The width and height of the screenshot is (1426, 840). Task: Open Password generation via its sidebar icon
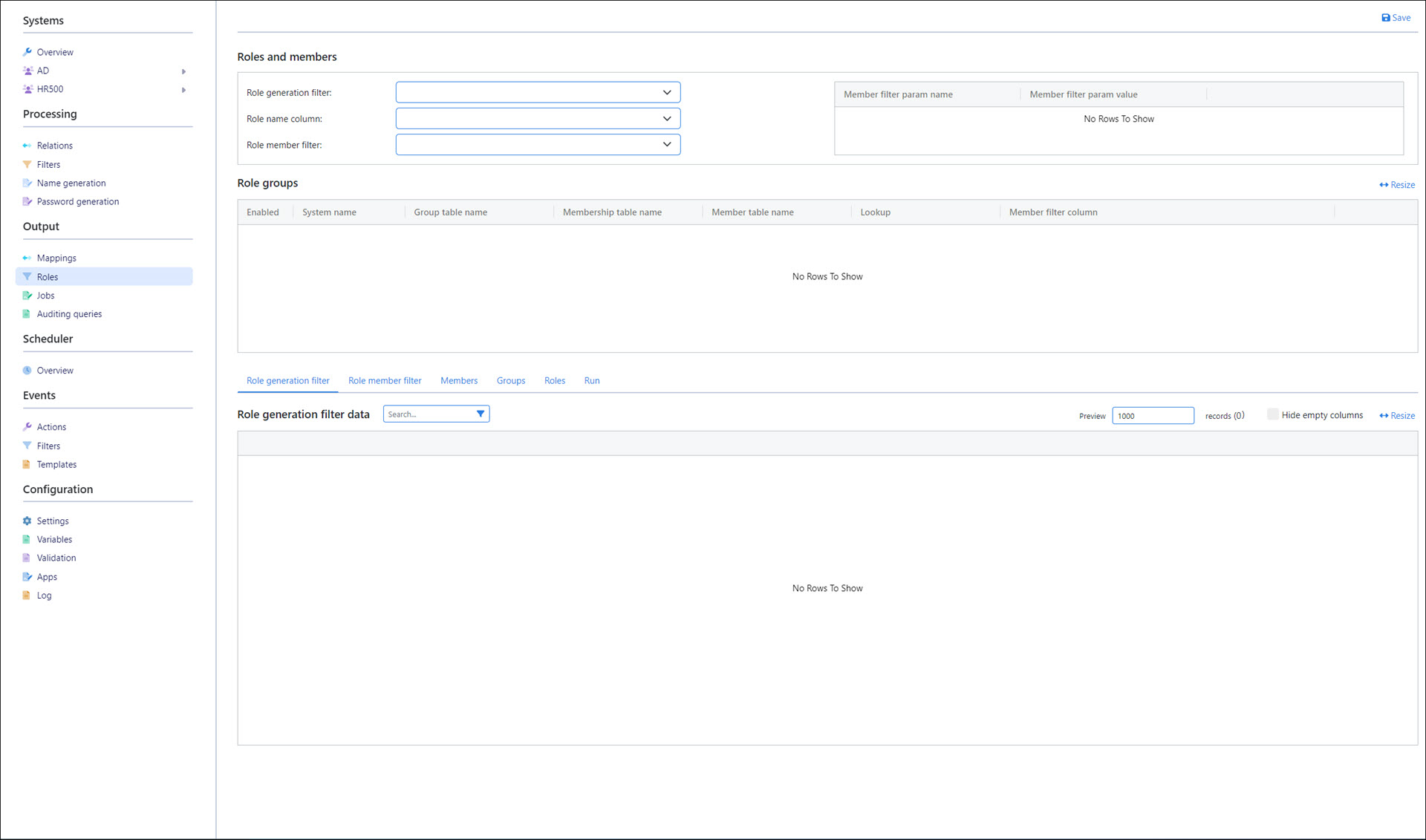(27, 201)
